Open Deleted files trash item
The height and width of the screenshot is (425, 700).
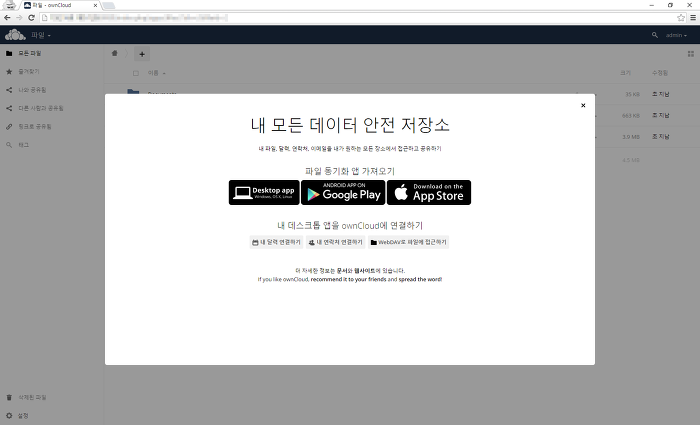(52, 397)
